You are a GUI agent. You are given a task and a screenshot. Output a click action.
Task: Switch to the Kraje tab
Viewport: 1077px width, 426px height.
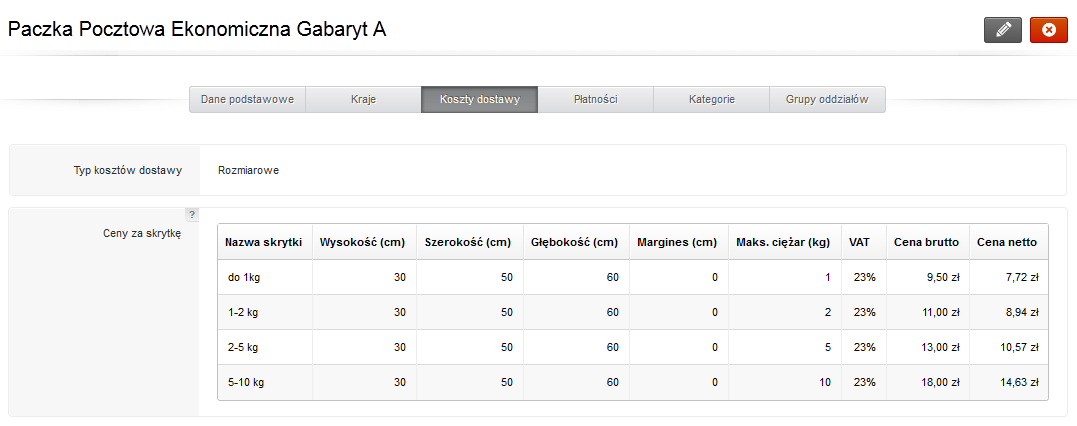tap(363, 100)
